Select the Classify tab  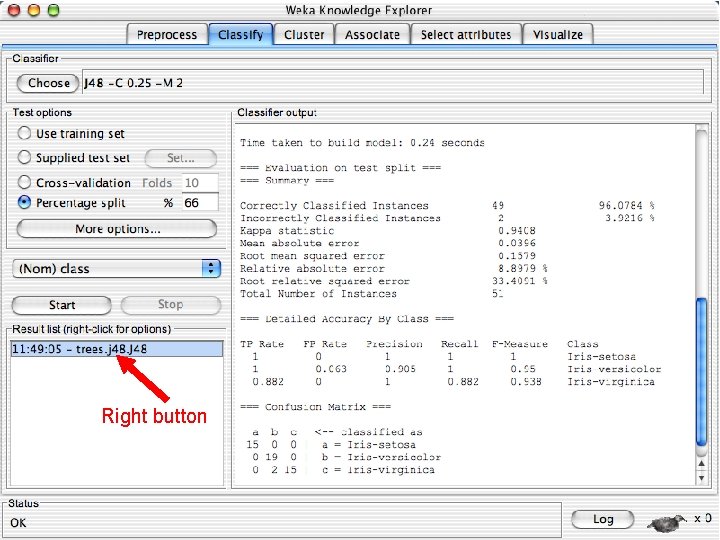point(241,35)
